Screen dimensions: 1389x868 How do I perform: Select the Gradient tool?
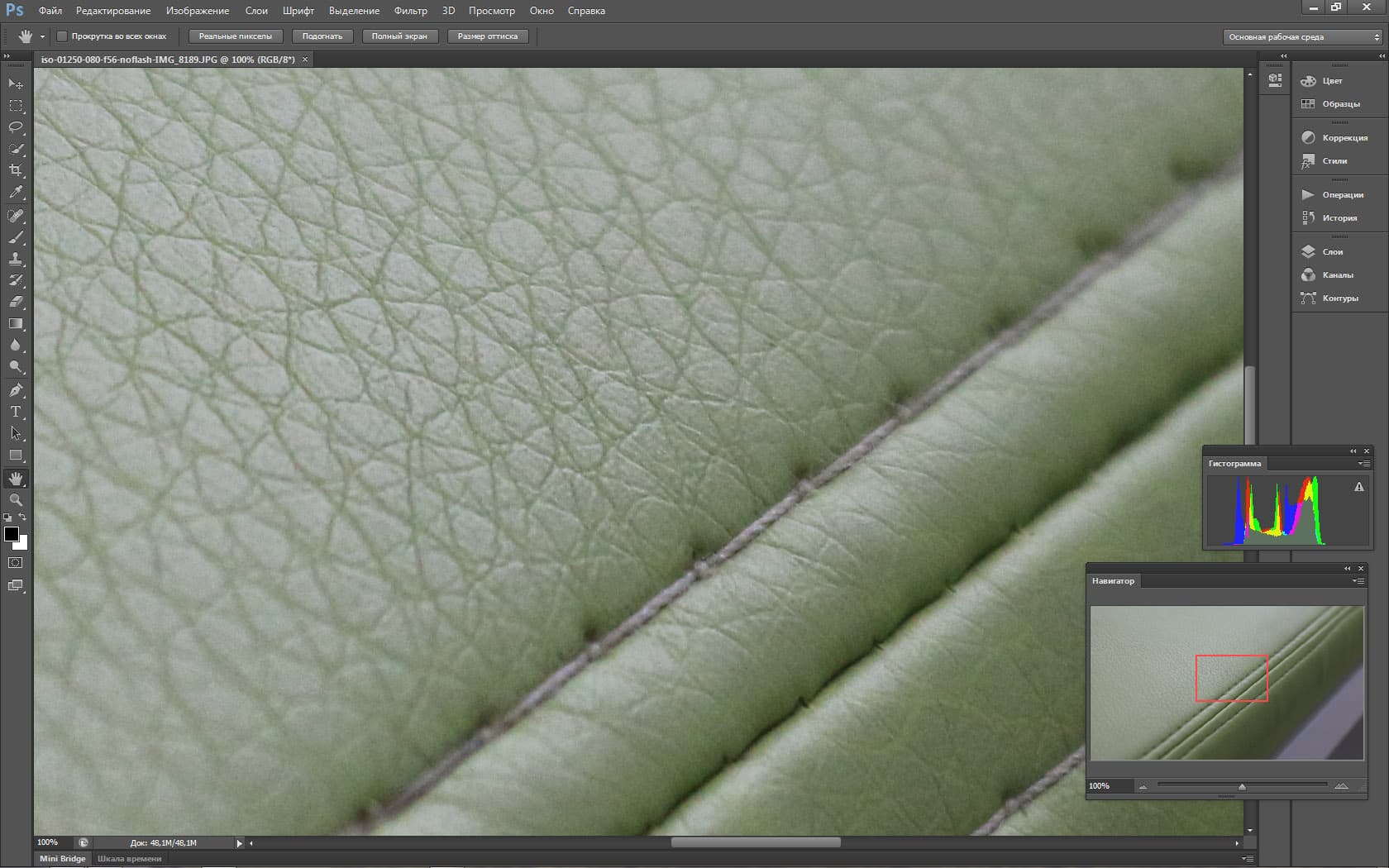tap(16, 323)
